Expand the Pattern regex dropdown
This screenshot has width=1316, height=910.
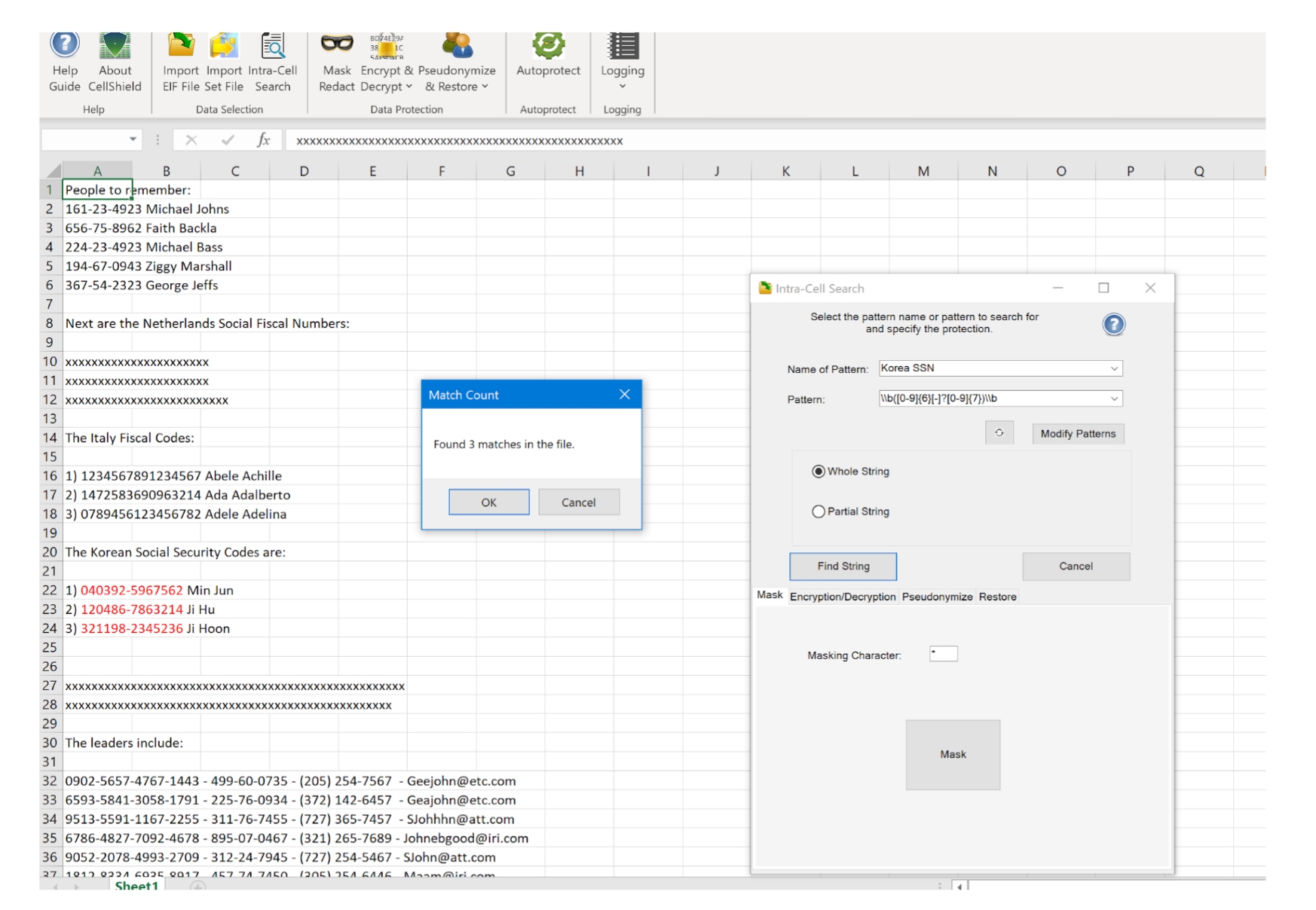(x=1114, y=399)
